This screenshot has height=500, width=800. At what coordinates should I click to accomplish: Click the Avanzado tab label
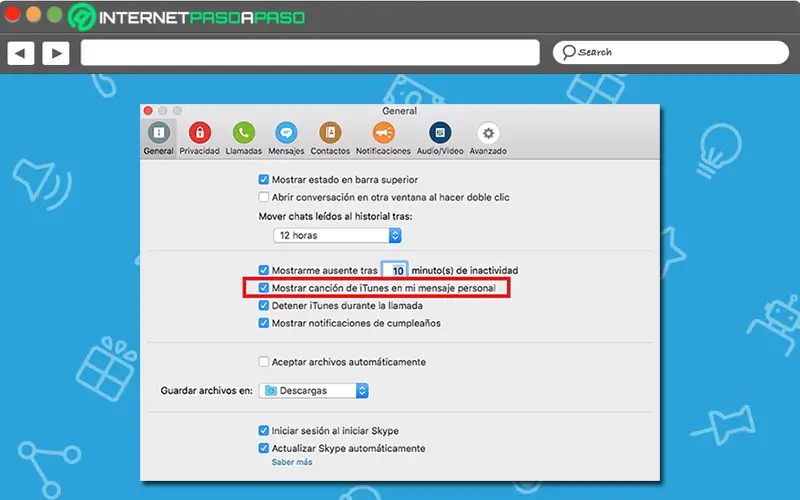point(488,151)
